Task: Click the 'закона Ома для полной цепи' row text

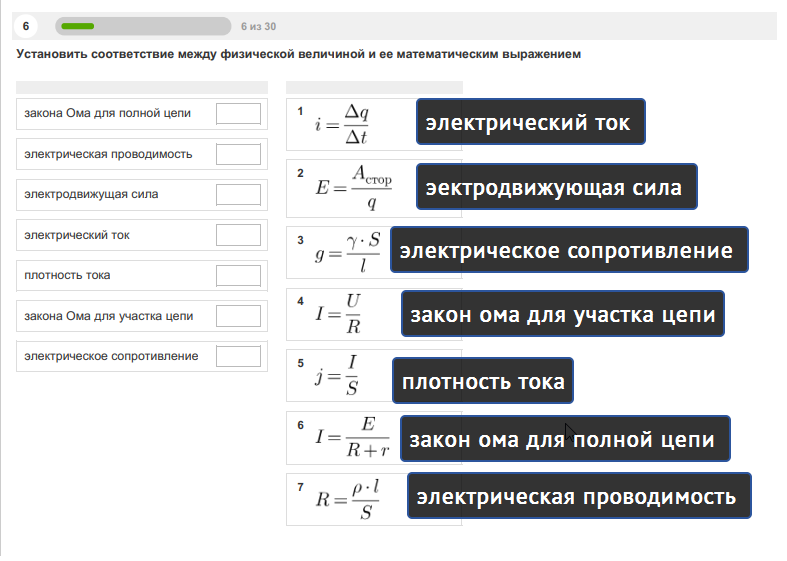Action: point(107,113)
